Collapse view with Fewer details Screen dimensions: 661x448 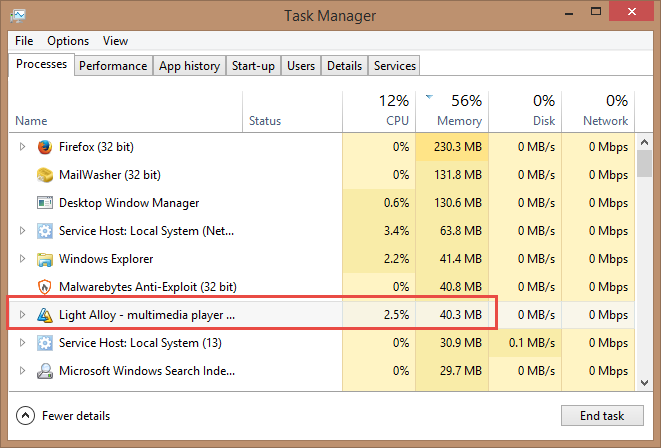tap(64, 416)
